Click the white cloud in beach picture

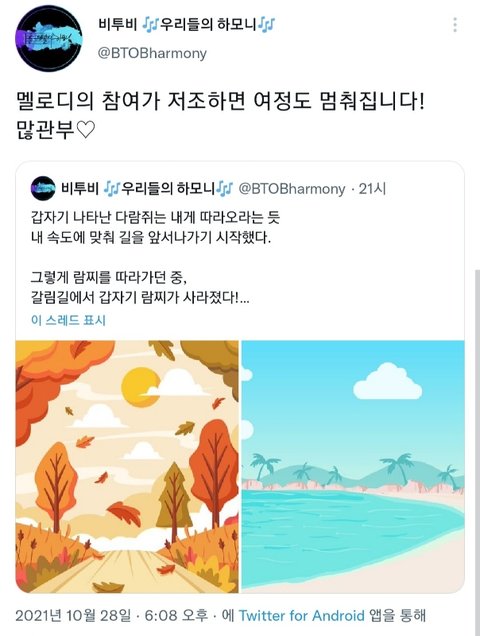click(x=387, y=381)
